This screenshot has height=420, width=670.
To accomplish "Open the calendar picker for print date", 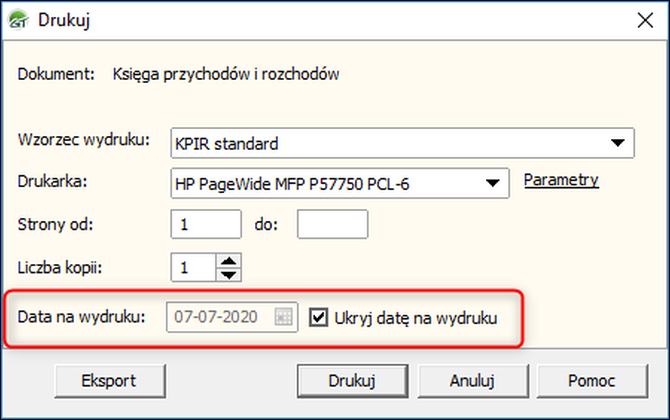I will pos(283,317).
